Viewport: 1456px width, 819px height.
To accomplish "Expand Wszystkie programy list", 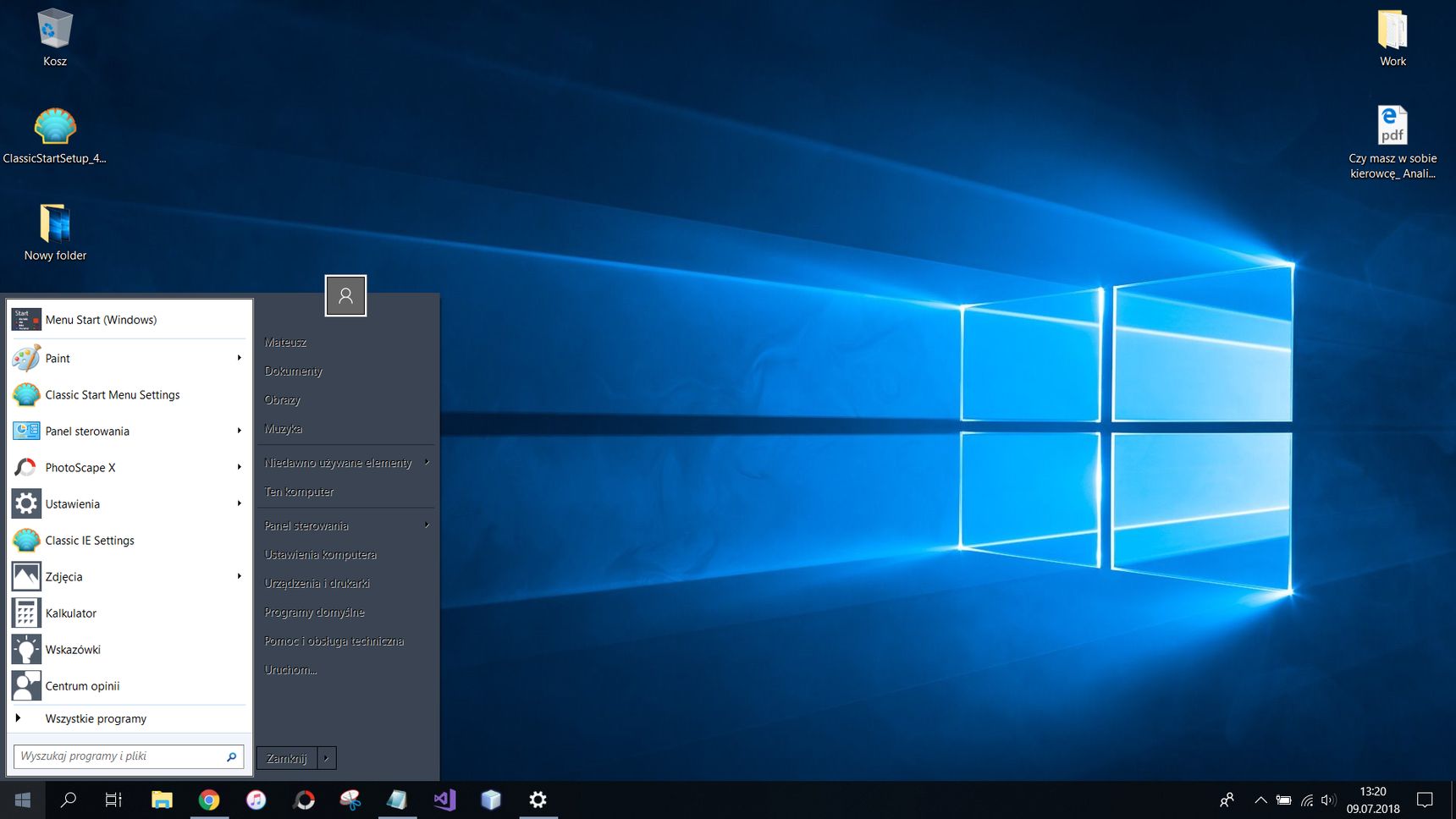I will 96,718.
